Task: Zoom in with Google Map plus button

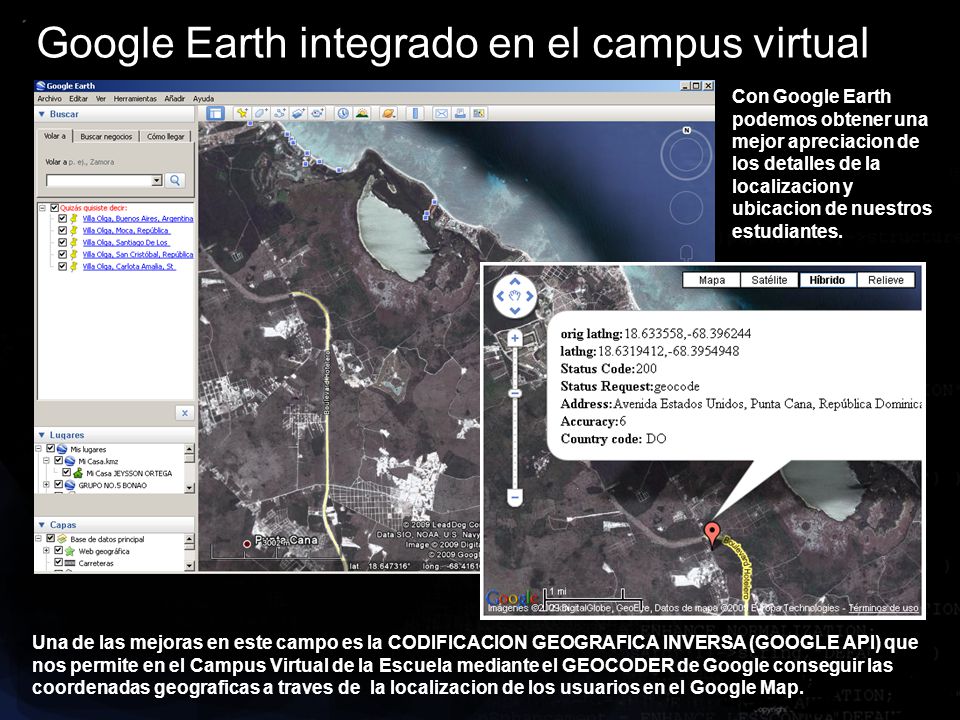Action: point(515,338)
